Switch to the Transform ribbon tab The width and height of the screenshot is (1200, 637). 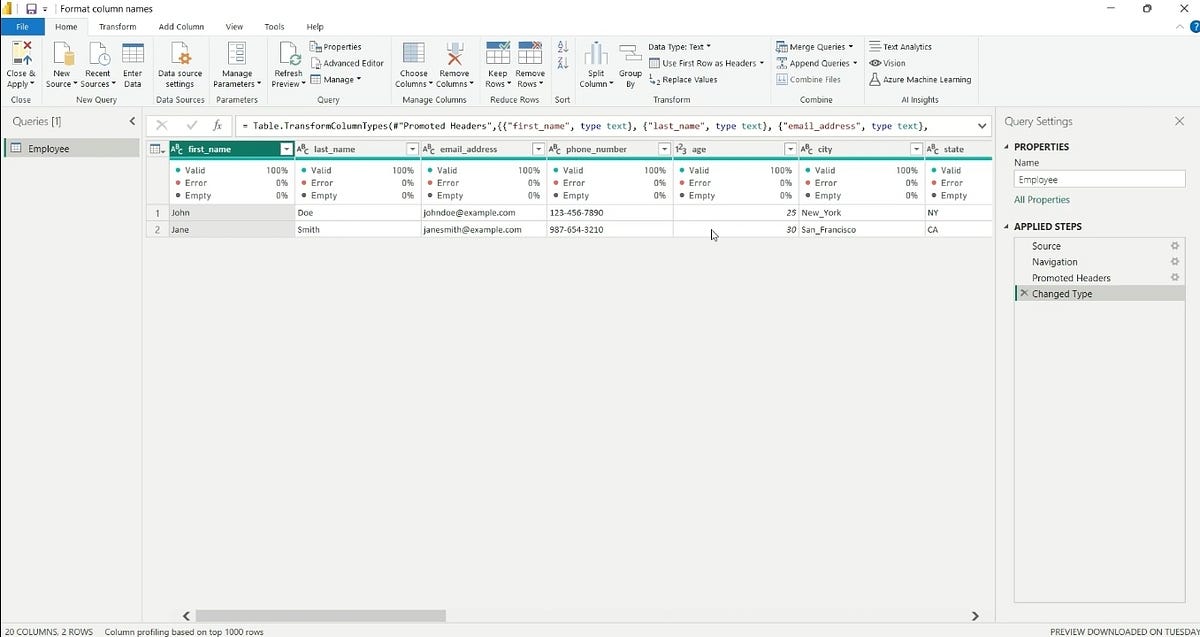[x=118, y=26]
